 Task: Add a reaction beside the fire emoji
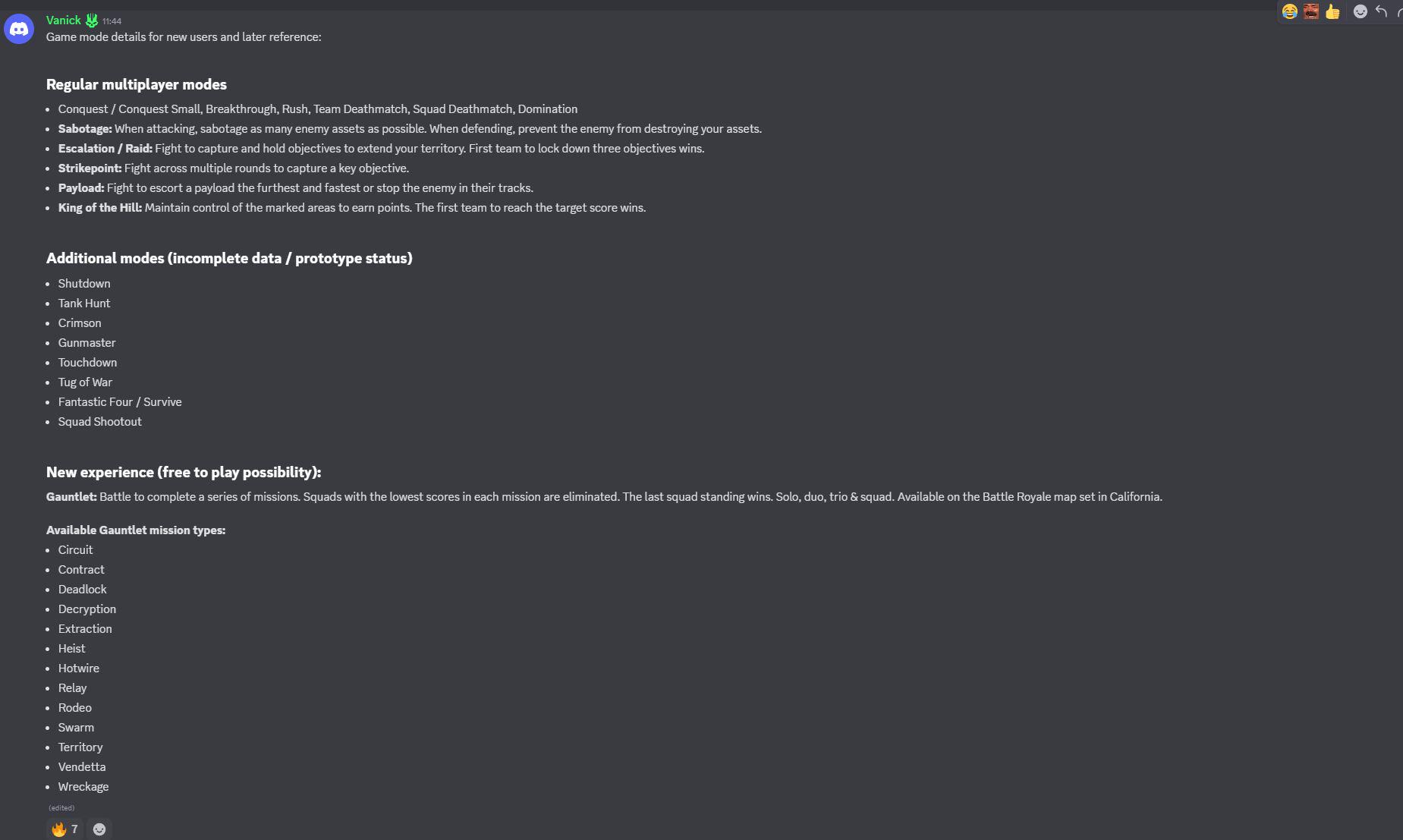pos(99,829)
